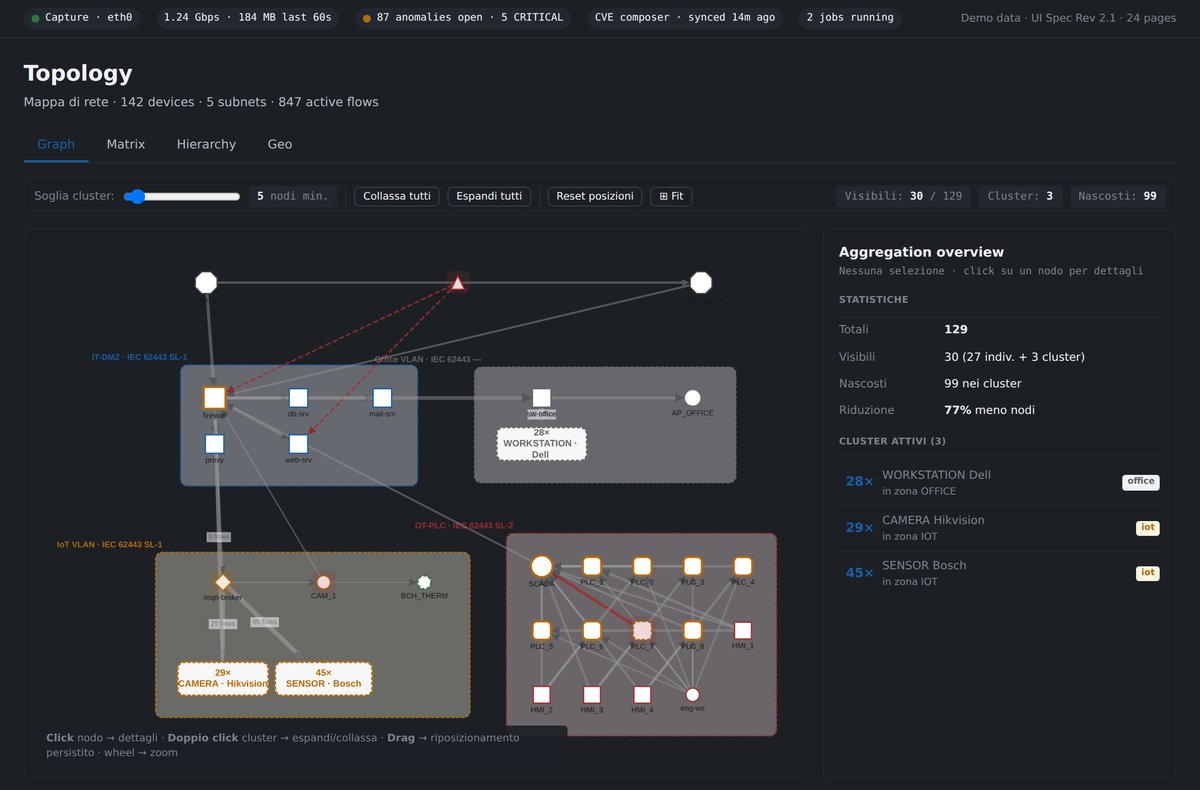Click the 28× WORKSTATION Dell cluster node

pos(541,444)
